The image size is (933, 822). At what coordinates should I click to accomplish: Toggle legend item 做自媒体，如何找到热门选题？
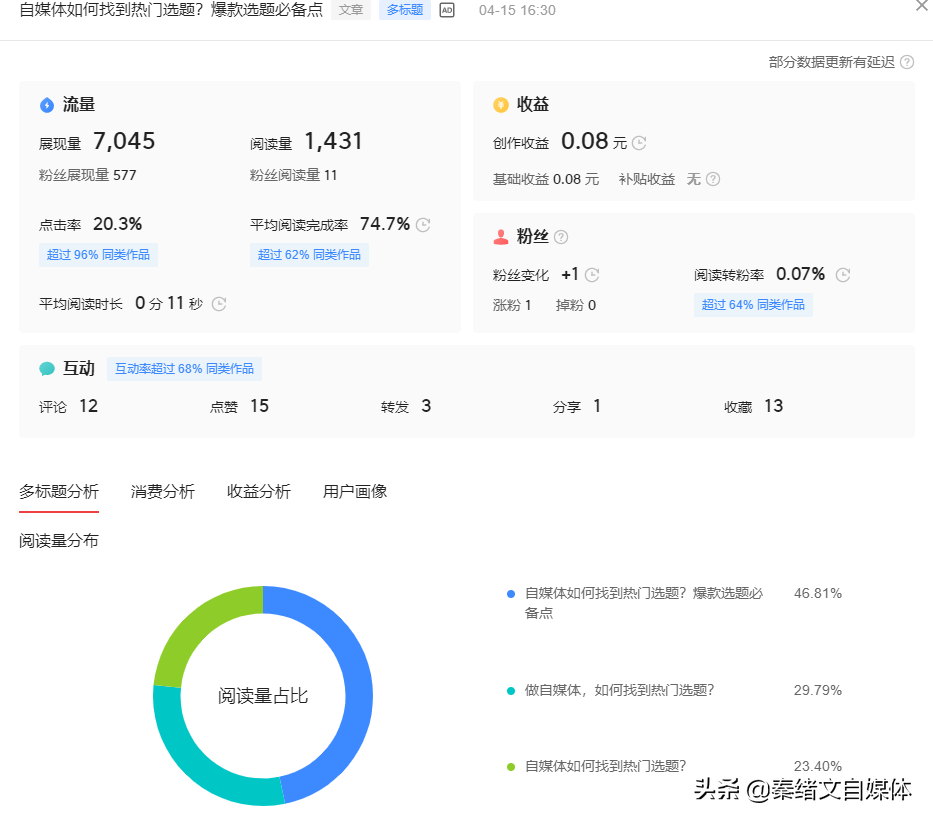coord(619,690)
